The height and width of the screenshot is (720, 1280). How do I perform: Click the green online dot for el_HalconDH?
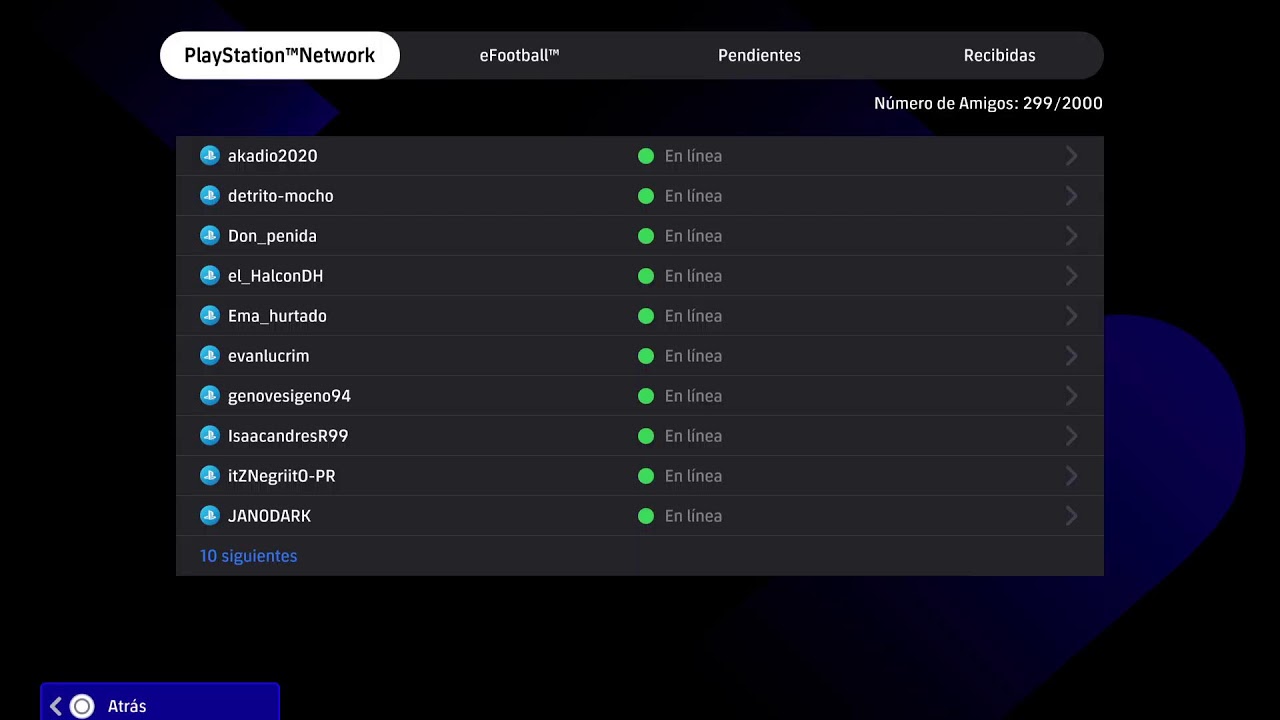(x=646, y=276)
